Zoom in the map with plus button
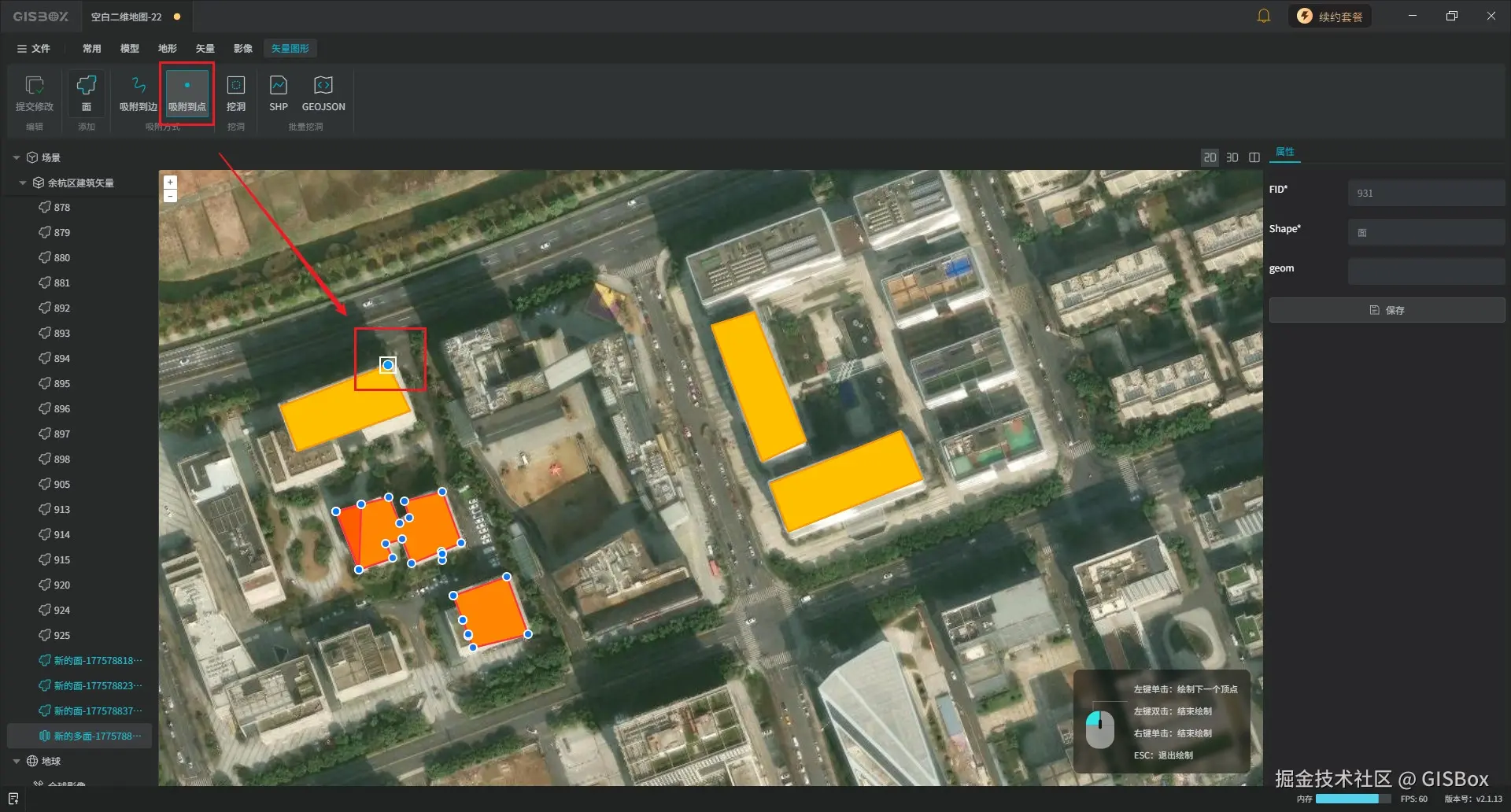 170,183
